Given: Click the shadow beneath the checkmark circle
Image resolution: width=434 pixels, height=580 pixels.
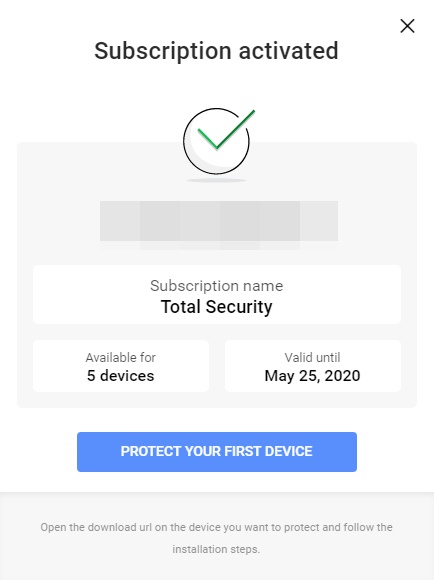Looking at the screenshot, I should tap(216, 181).
